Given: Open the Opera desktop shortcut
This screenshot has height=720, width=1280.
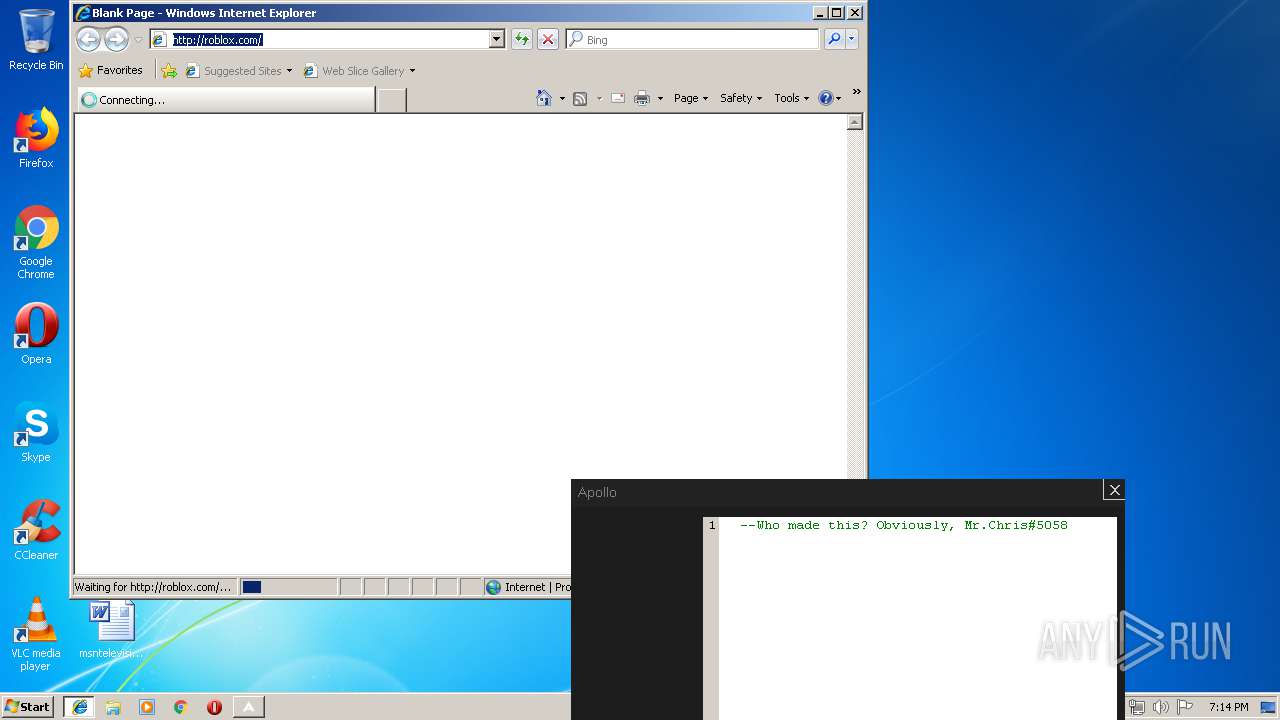Looking at the screenshot, I should point(36,334).
